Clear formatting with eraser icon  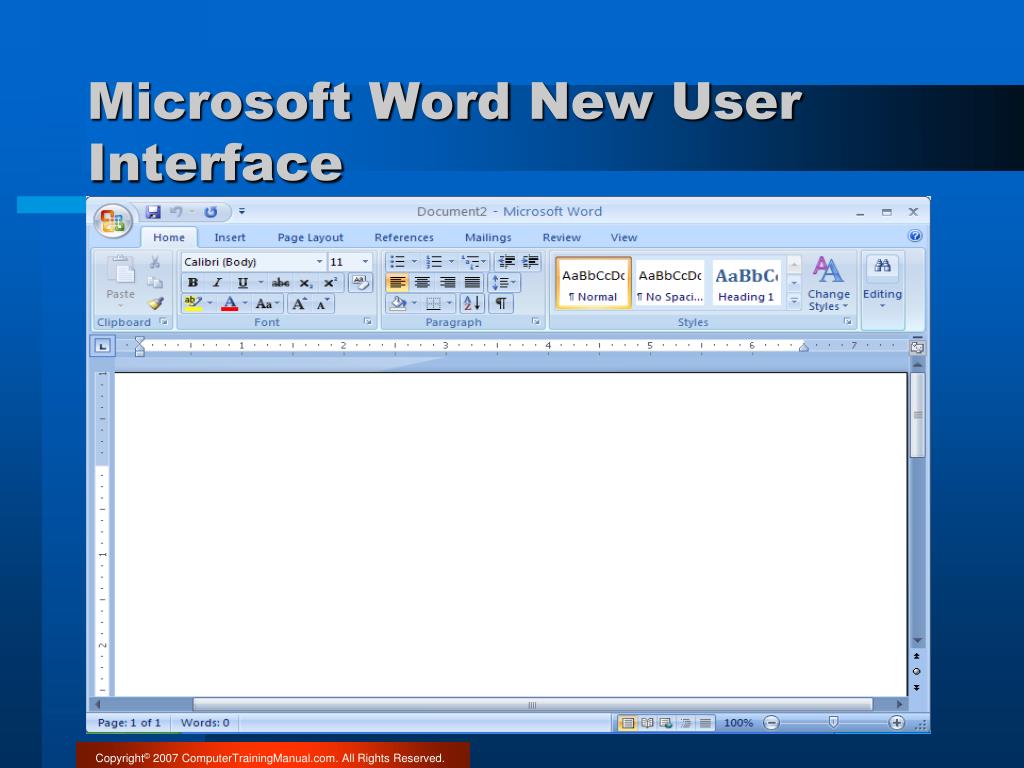pyautogui.click(x=360, y=283)
